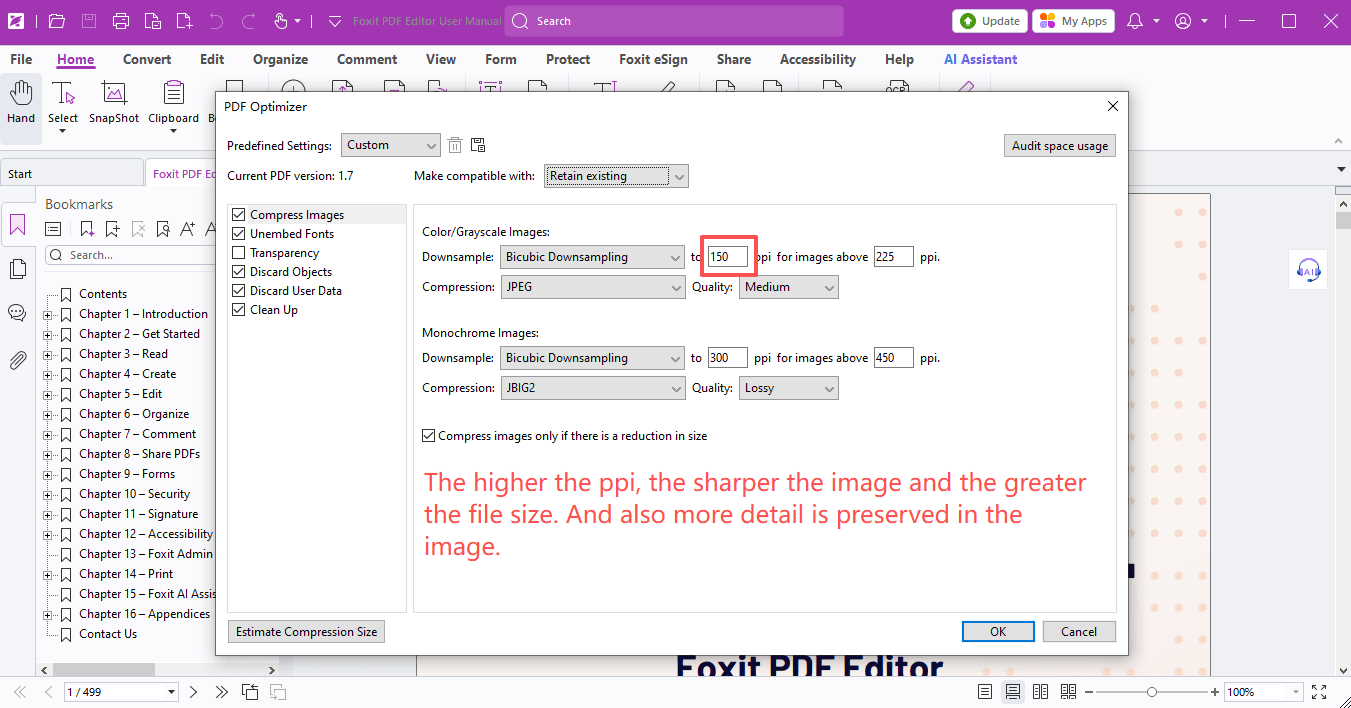
Task: Uncheck the Clean Up option
Action: [x=238, y=310]
